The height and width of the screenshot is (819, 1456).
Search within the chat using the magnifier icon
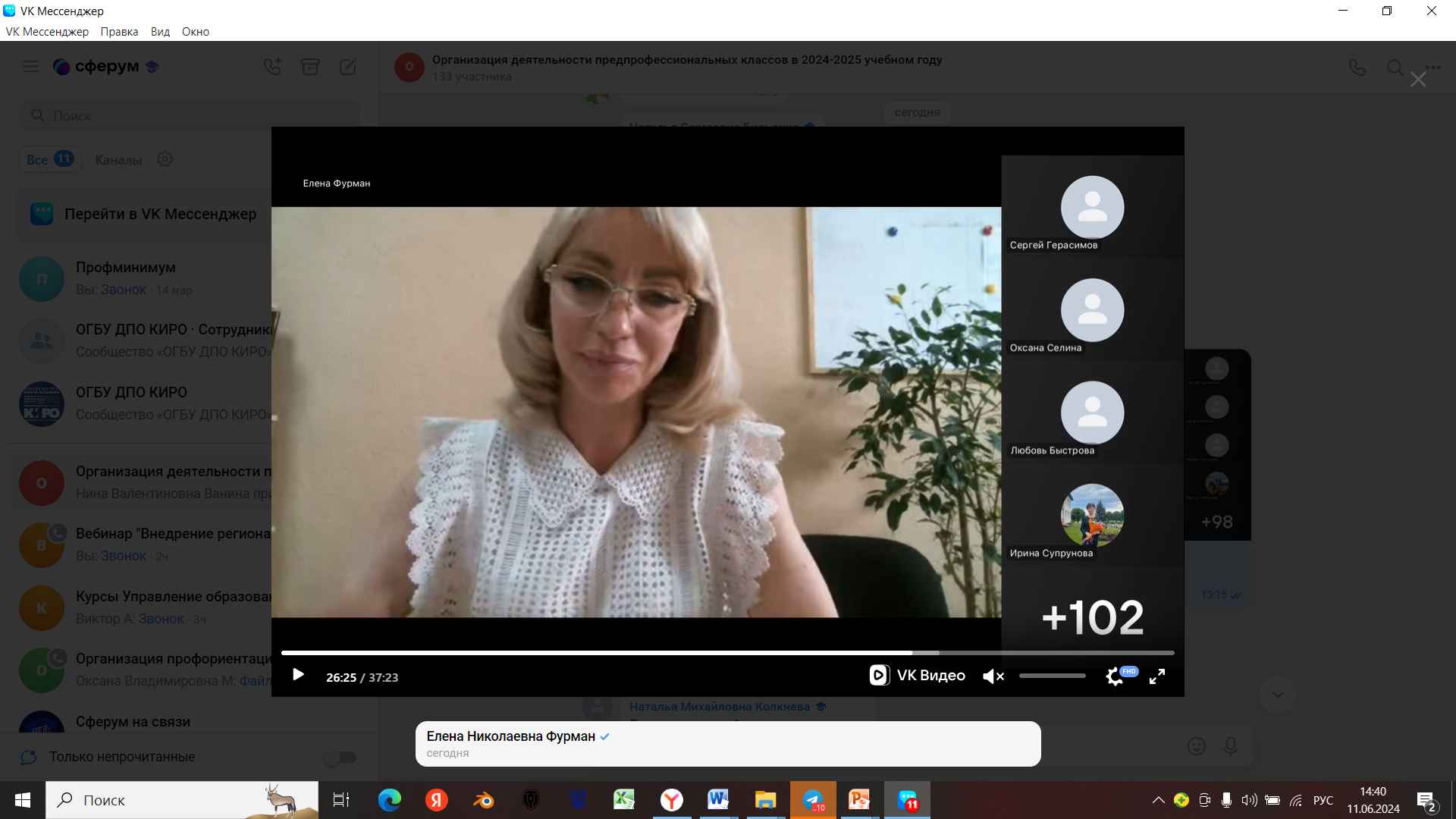[x=1395, y=67]
